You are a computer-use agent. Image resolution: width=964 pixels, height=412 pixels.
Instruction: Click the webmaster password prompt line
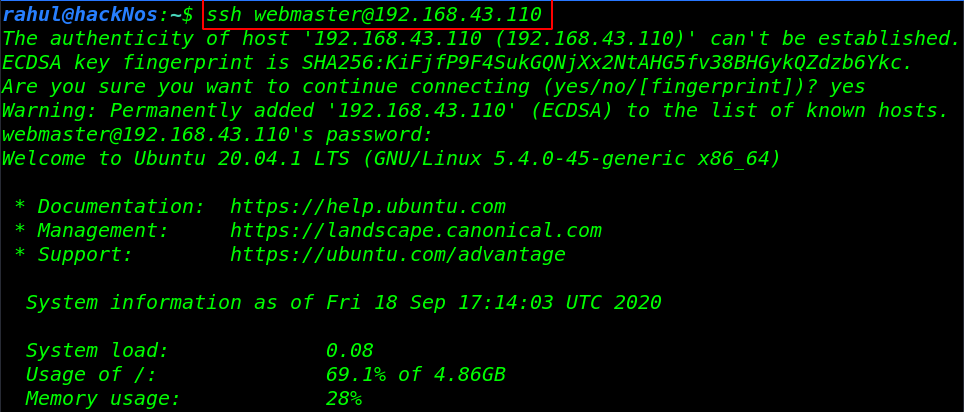pyautogui.click(x=218, y=135)
